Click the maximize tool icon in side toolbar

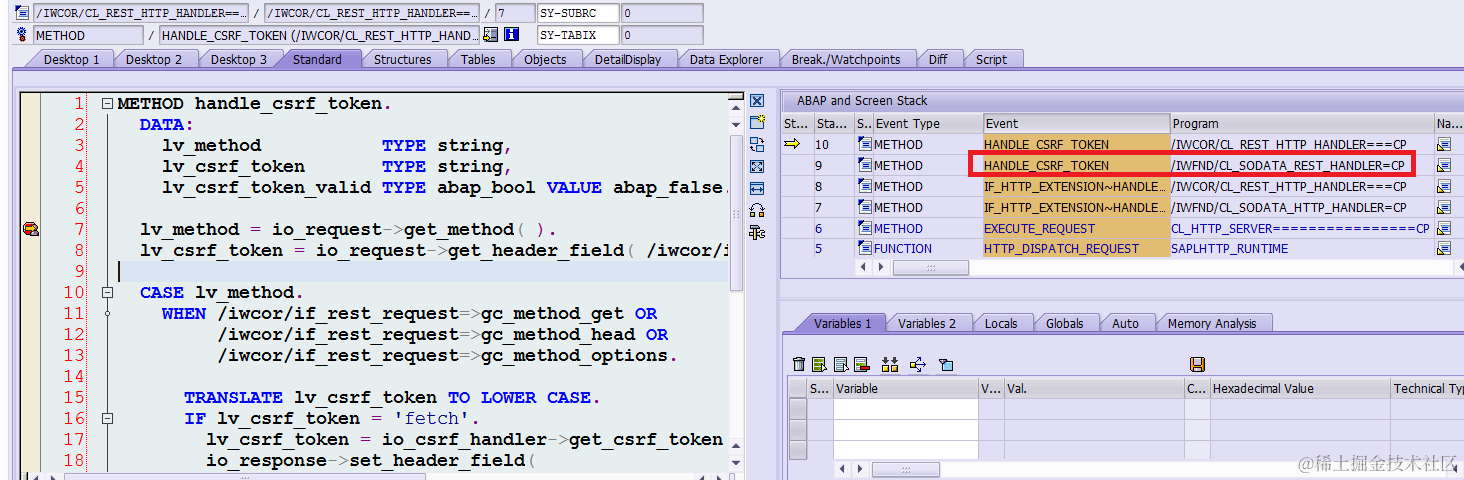point(757,167)
